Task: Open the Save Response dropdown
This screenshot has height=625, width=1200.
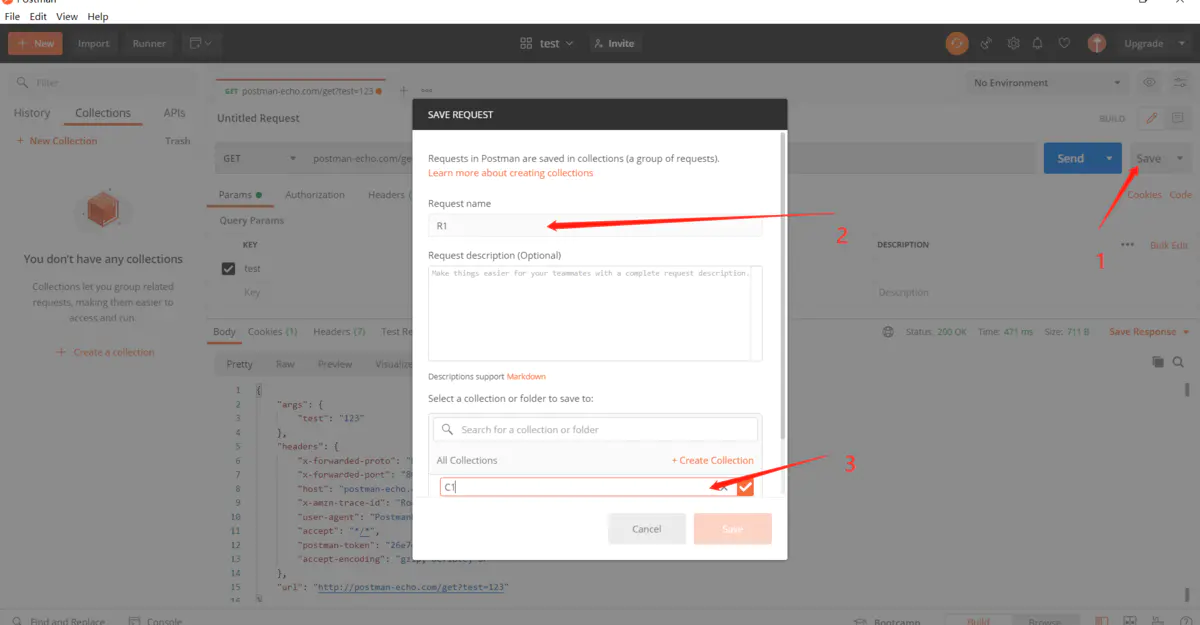Action: coord(1149,332)
